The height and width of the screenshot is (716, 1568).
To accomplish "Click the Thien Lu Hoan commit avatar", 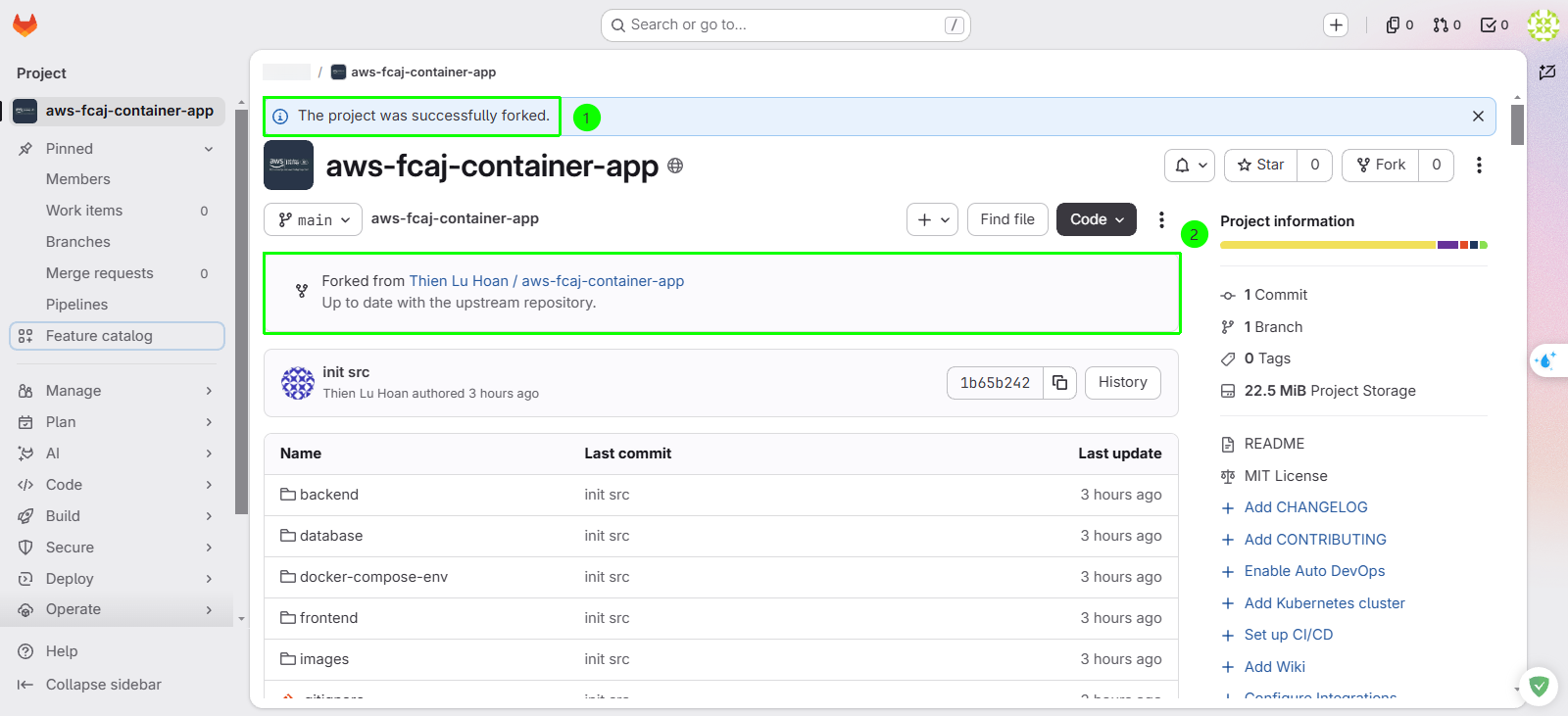I will tap(298, 383).
